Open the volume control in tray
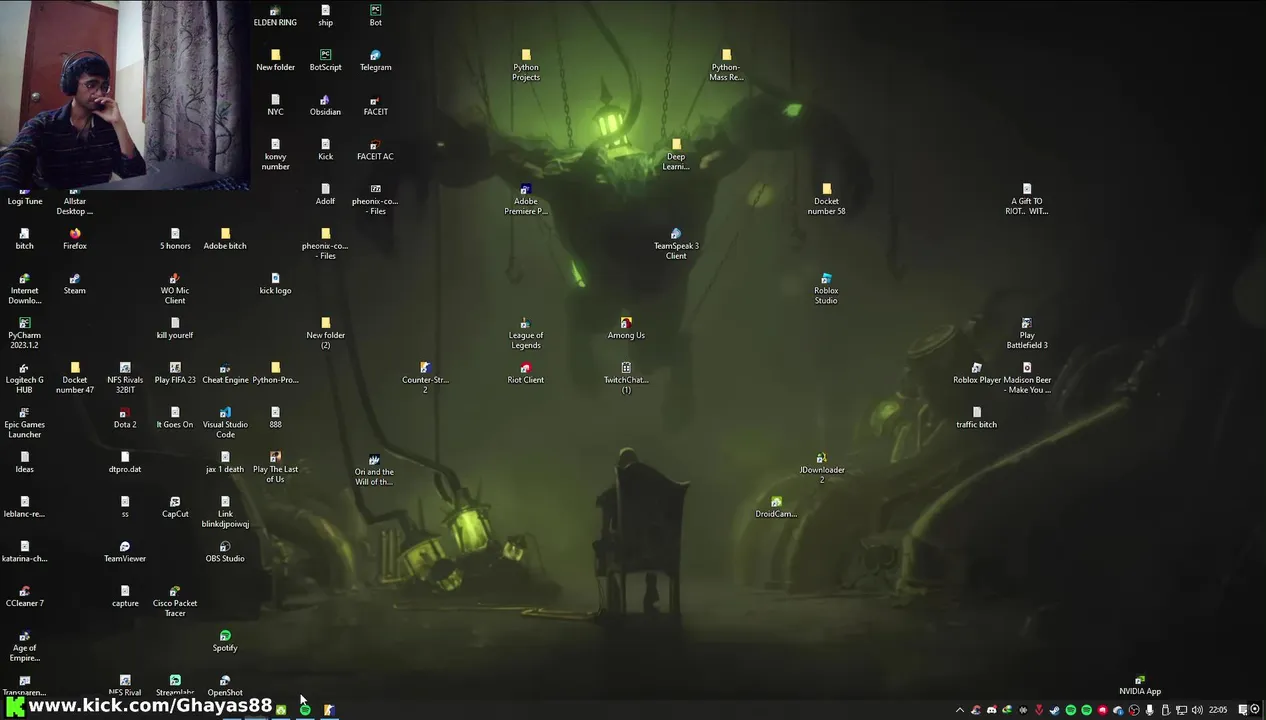Screen dimensions: 1266x720 (1197, 710)
